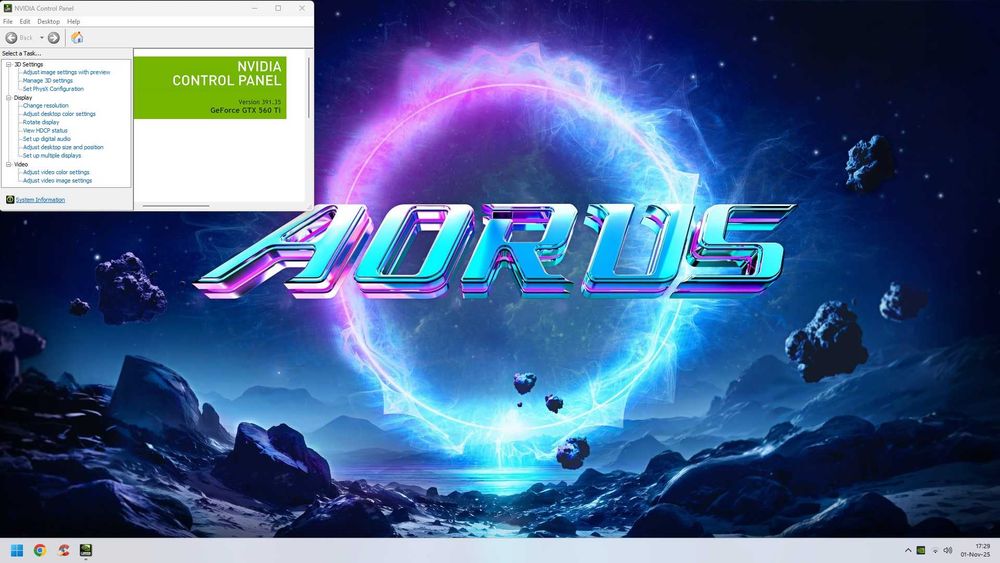Screen dimensions: 1000x563
Task: Close the NVIDIA Control Panel window
Action: click(302, 8)
